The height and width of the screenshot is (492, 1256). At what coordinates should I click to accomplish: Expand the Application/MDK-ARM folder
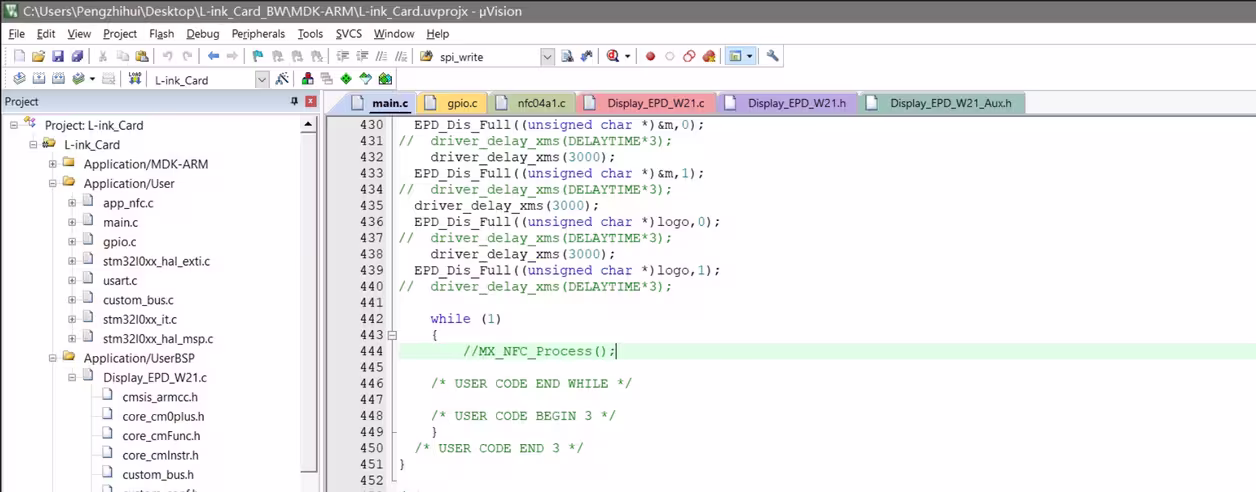pos(53,164)
